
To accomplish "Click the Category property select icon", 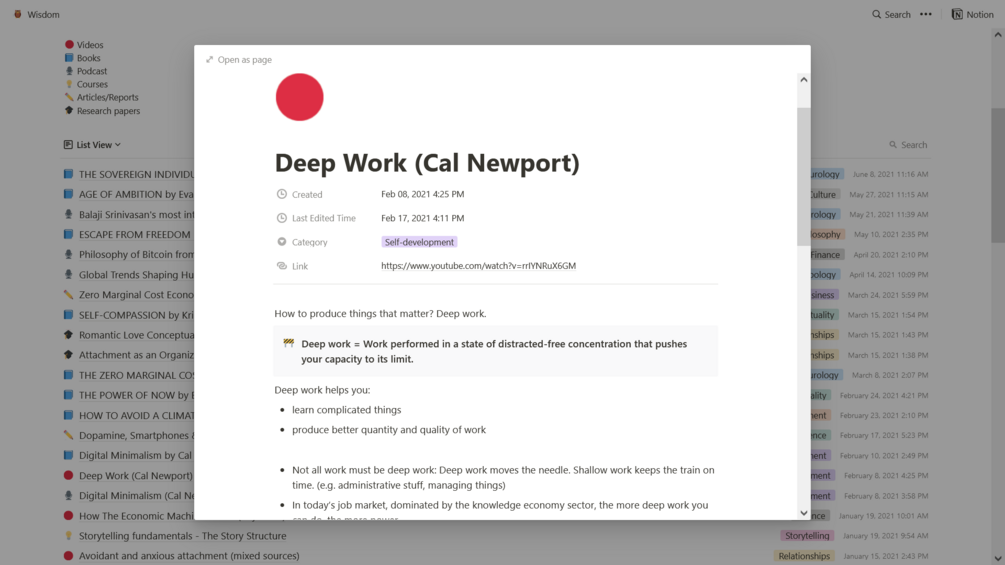I will click(281, 242).
